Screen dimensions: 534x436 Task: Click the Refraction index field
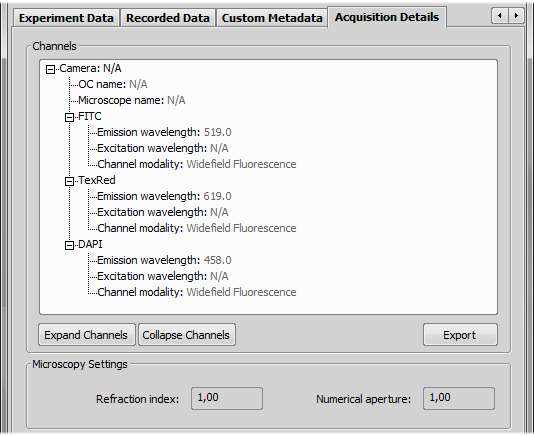point(227,398)
